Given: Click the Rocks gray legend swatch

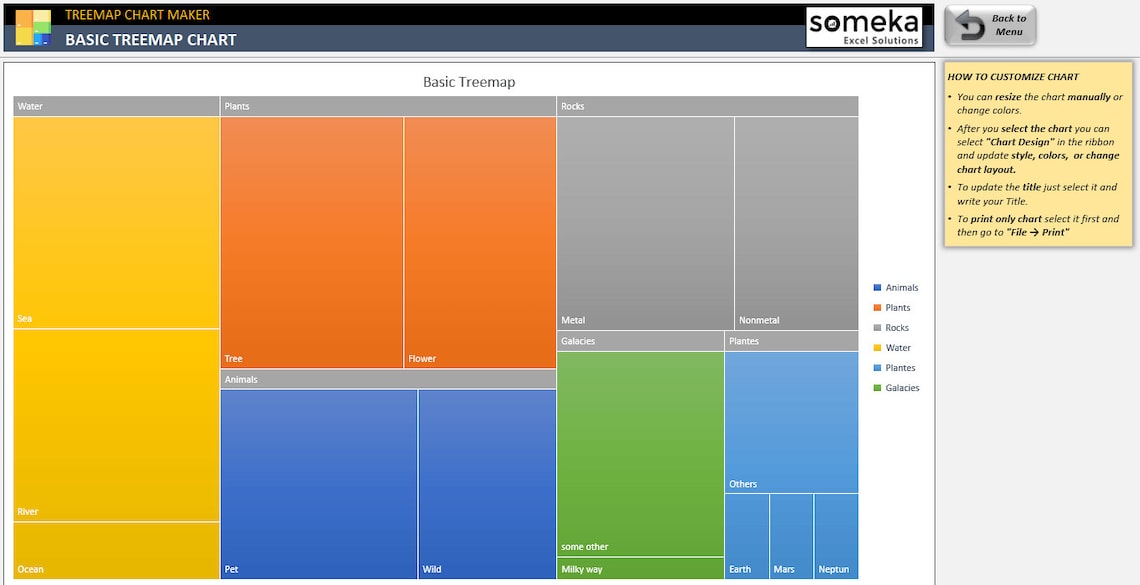Looking at the screenshot, I should pyautogui.click(x=878, y=328).
